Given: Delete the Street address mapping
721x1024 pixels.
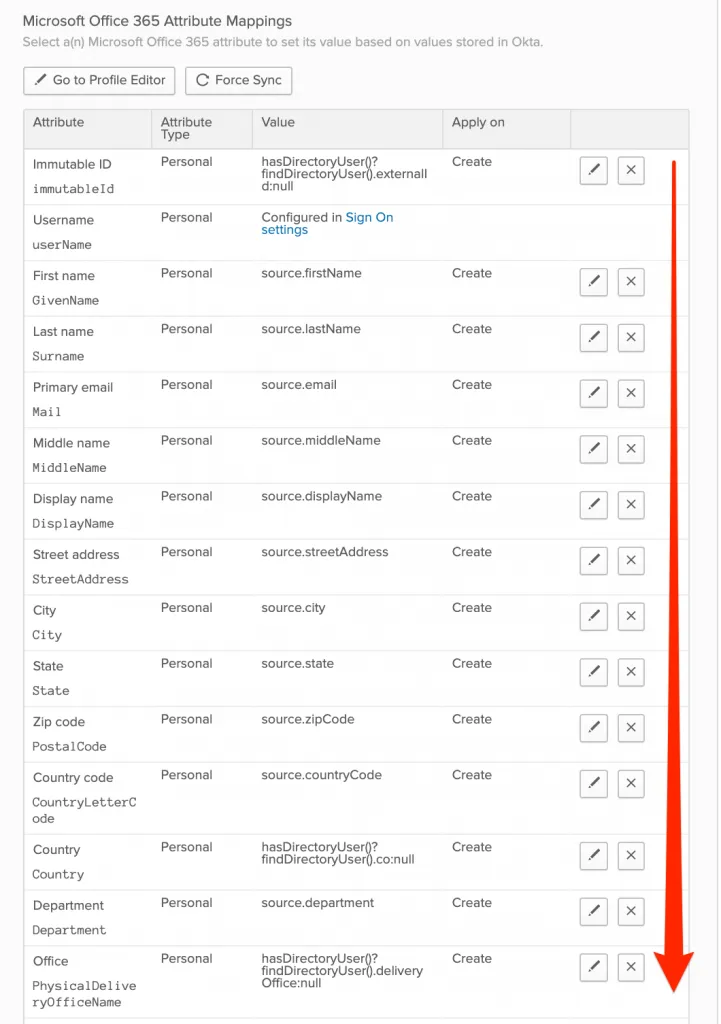Looking at the screenshot, I should (x=631, y=561).
